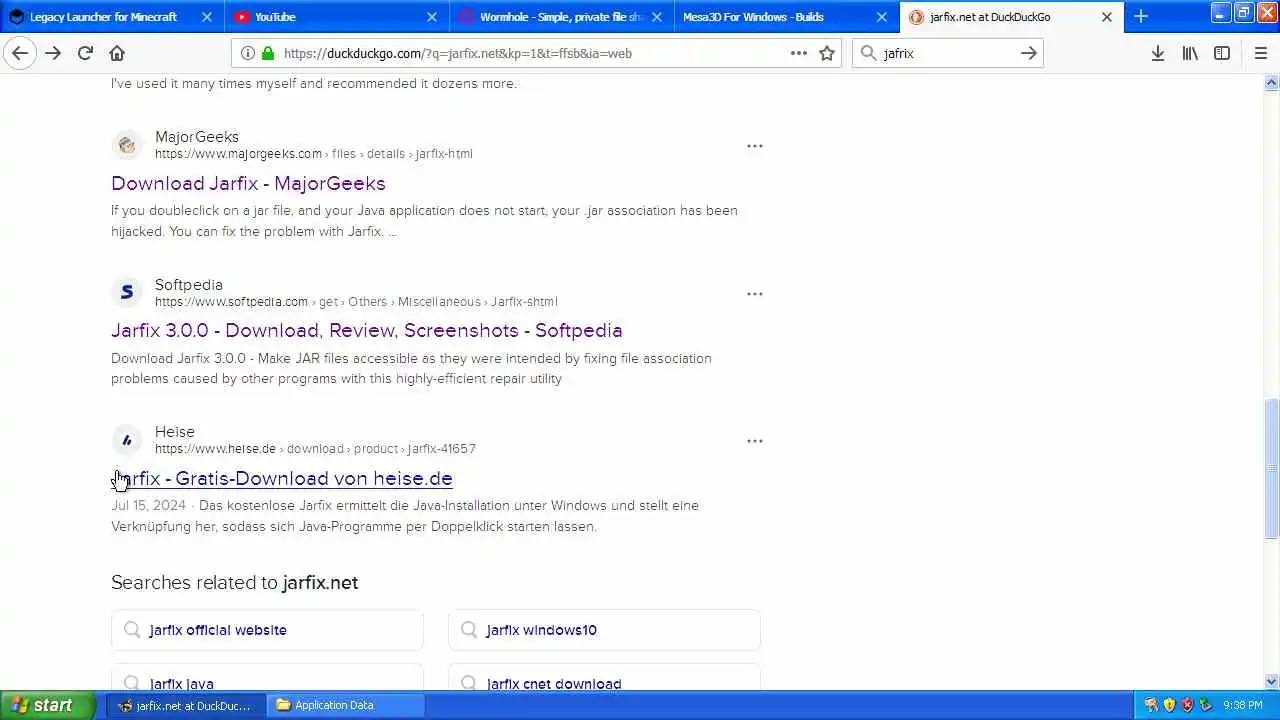The height and width of the screenshot is (720, 1280).
Task: Click the Softpedia site name text
Action: 189,285
